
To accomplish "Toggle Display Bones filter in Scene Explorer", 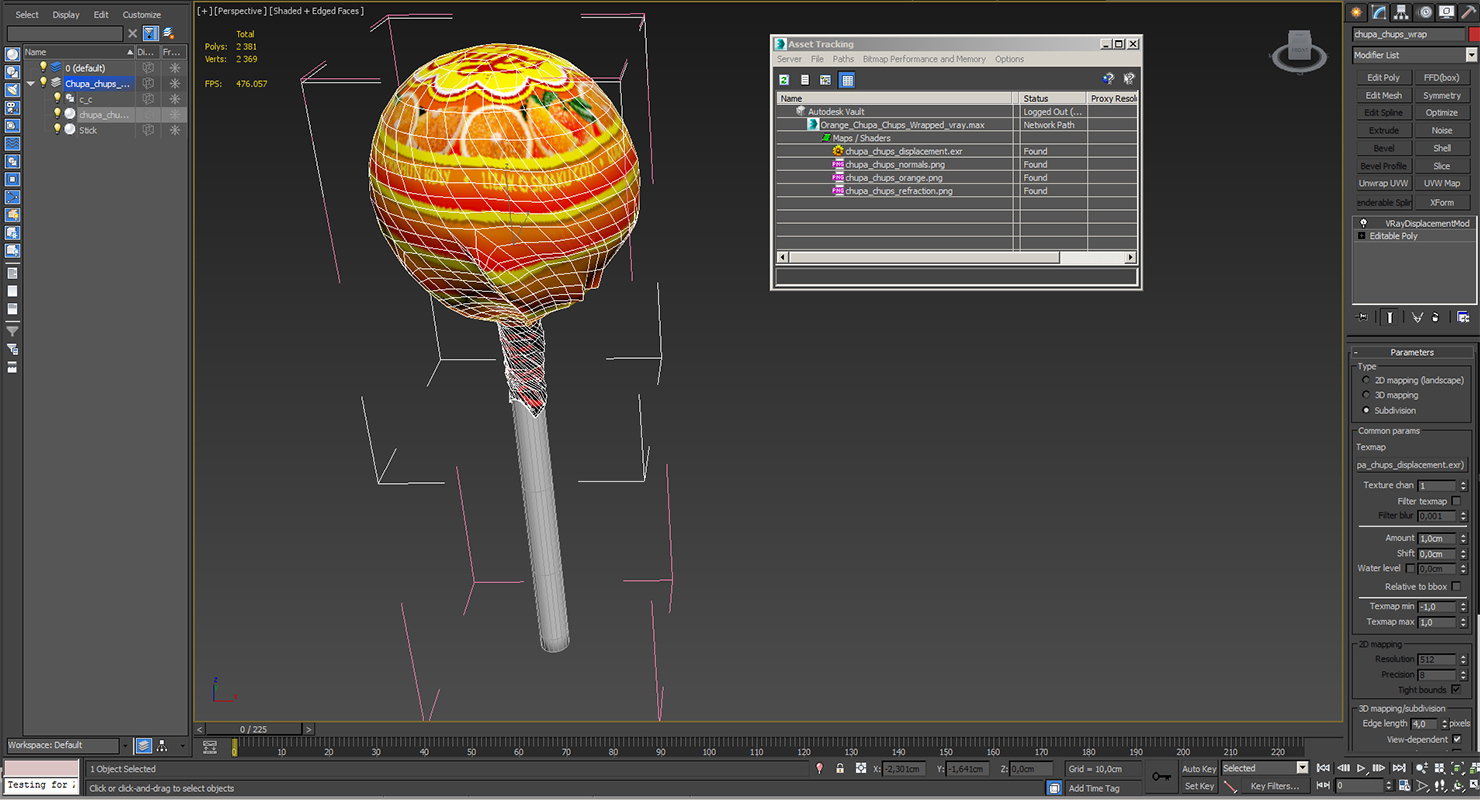I will 12,198.
